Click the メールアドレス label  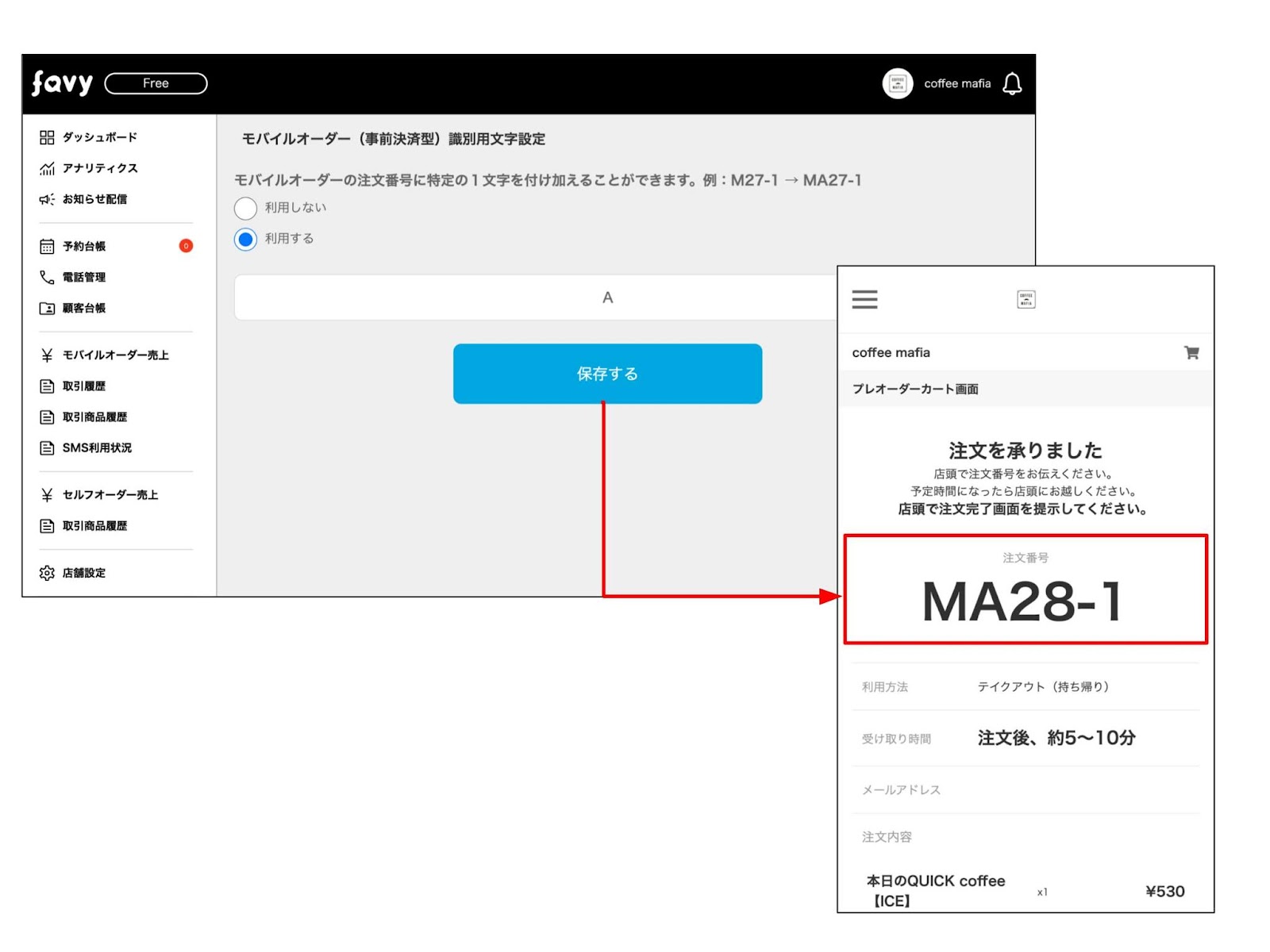pyautogui.click(x=901, y=789)
